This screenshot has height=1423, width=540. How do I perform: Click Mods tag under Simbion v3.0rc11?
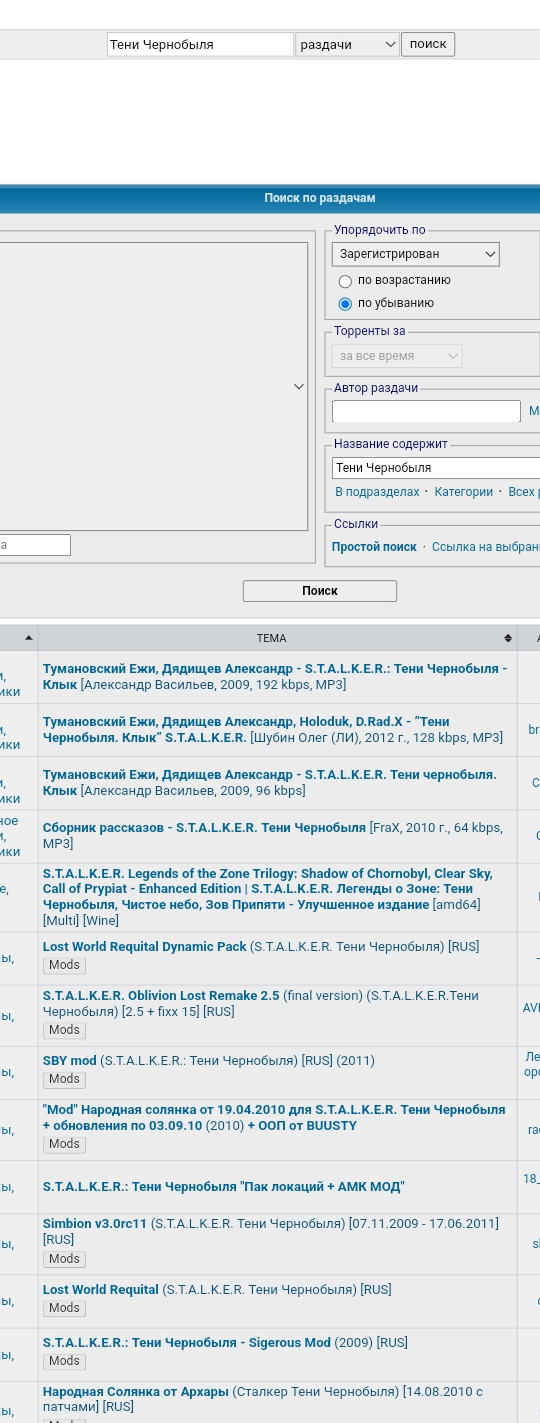(64, 1259)
